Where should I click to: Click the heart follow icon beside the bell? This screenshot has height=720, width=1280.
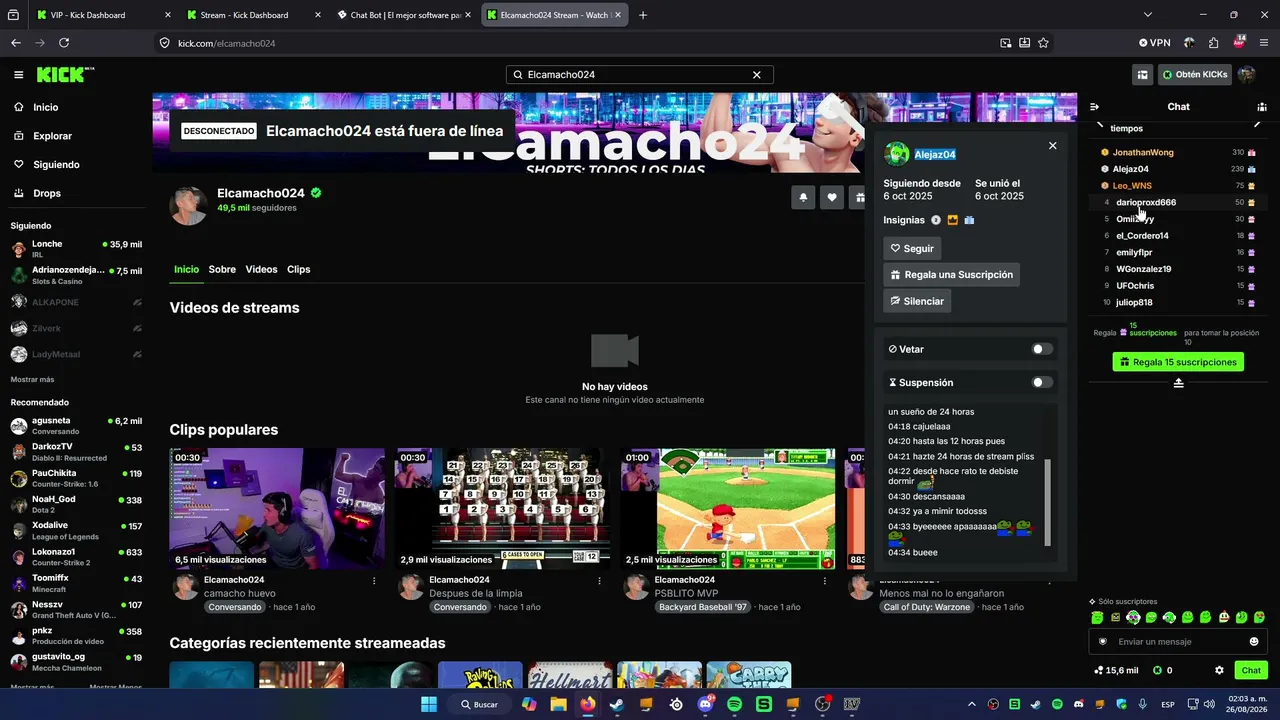tap(831, 198)
